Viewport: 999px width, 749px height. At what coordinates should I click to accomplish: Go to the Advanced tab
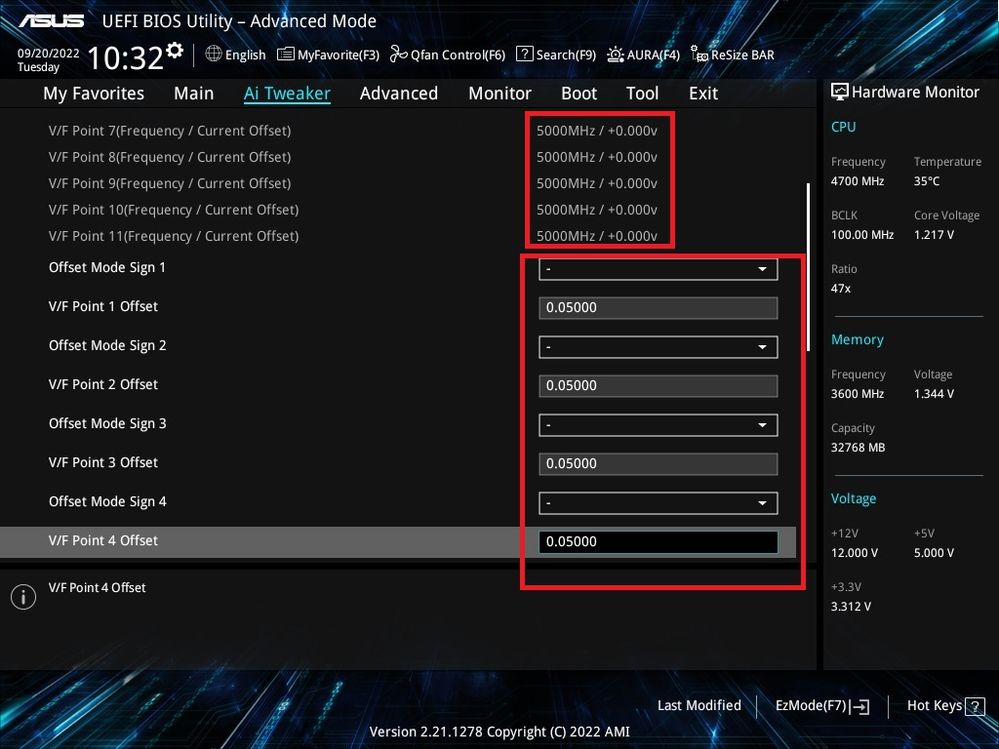[399, 94]
